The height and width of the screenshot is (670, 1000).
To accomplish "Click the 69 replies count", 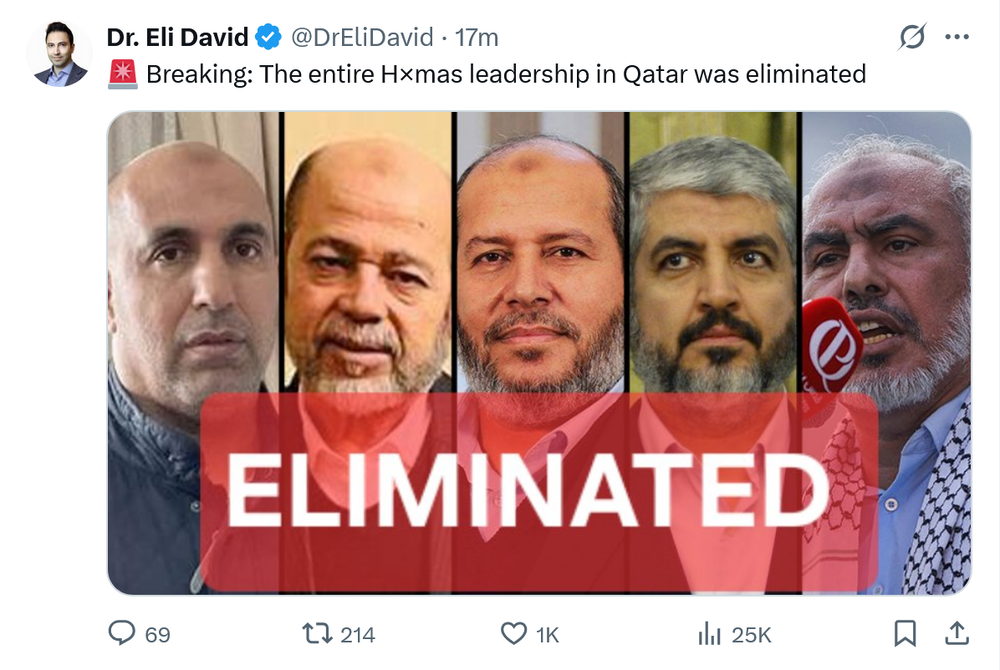I will [x=158, y=635].
